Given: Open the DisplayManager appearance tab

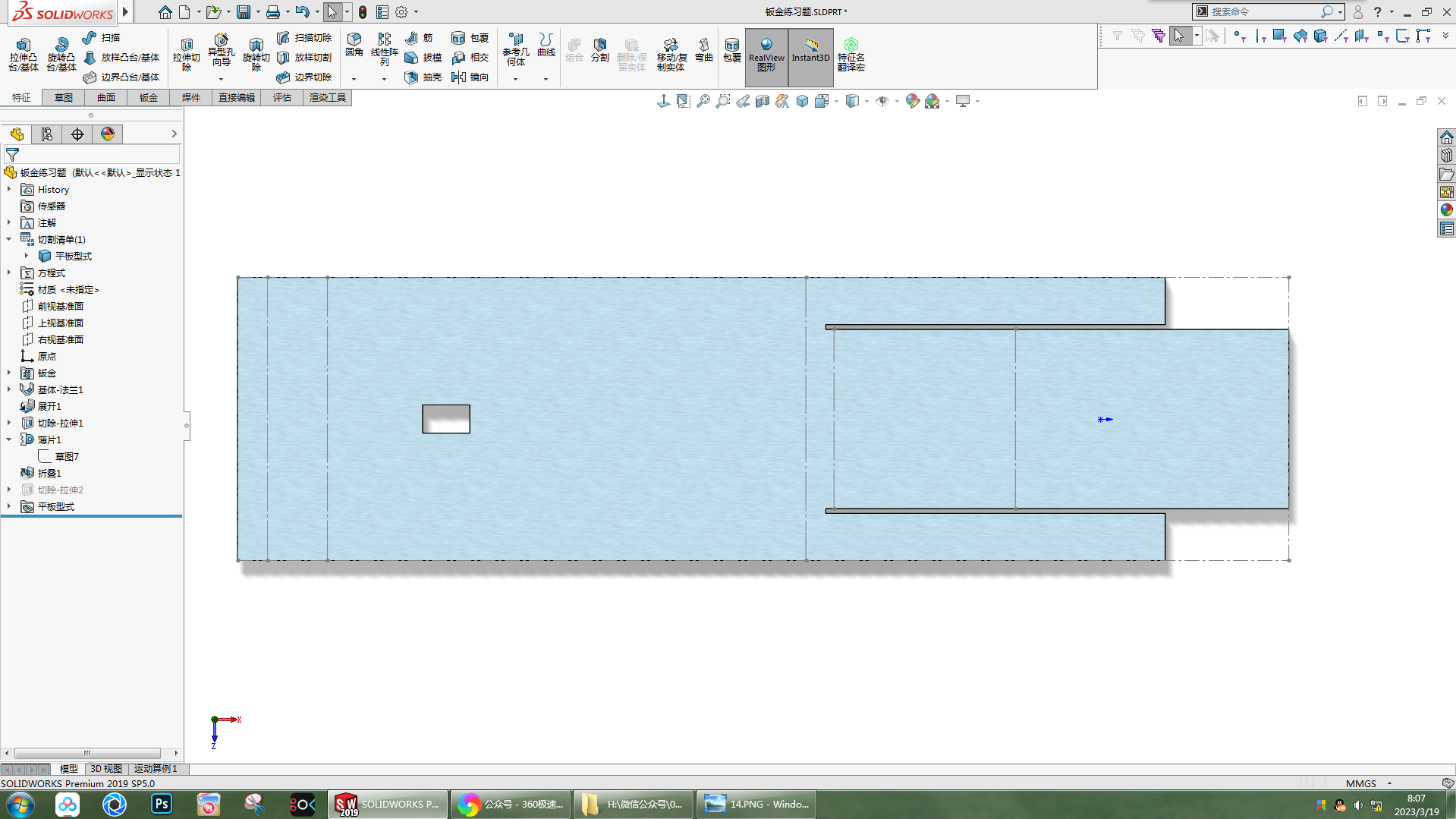Looking at the screenshot, I should click(x=108, y=134).
